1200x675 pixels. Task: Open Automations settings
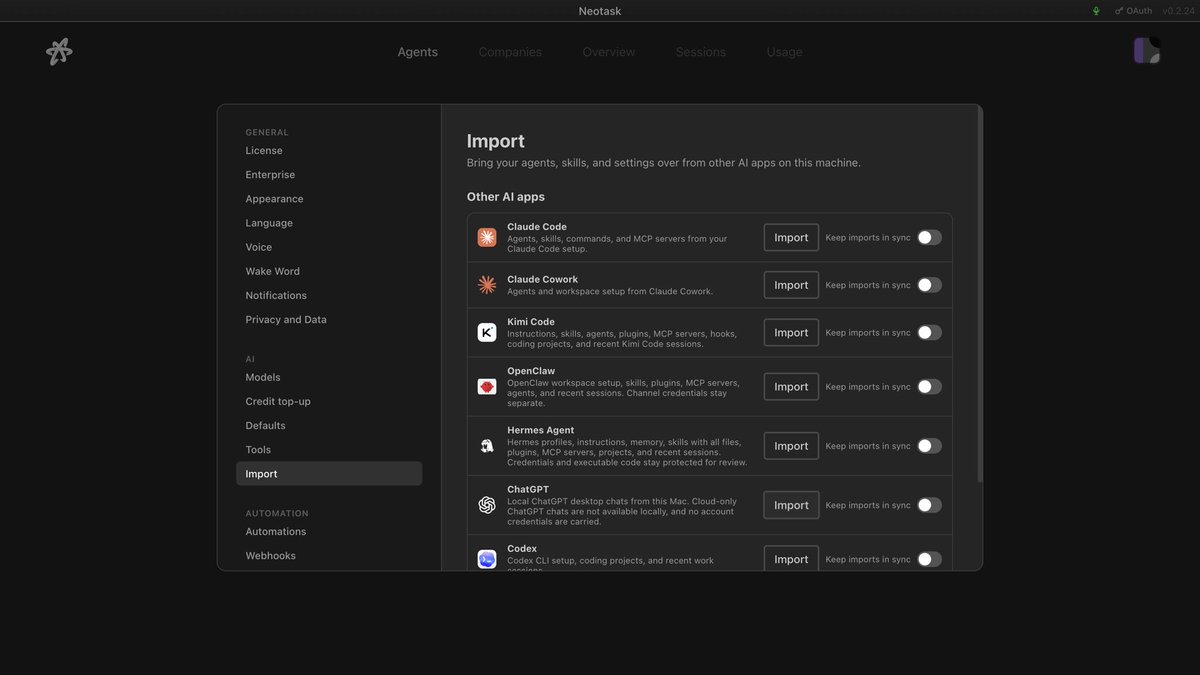click(x=329, y=532)
